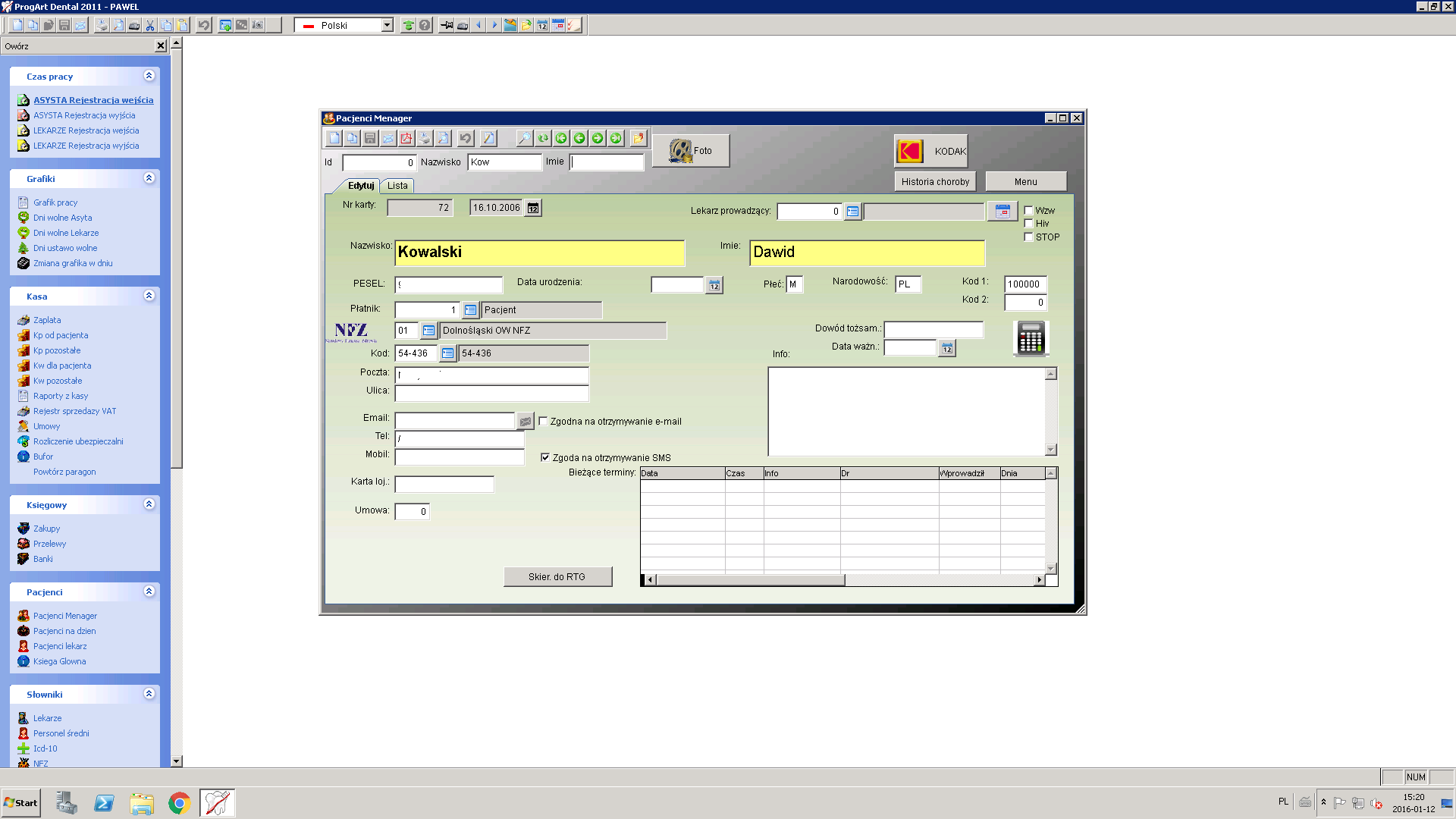Open the NFZ branch lookup button
This screenshot has width=1456, height=819.
click(x=428, y=331)
